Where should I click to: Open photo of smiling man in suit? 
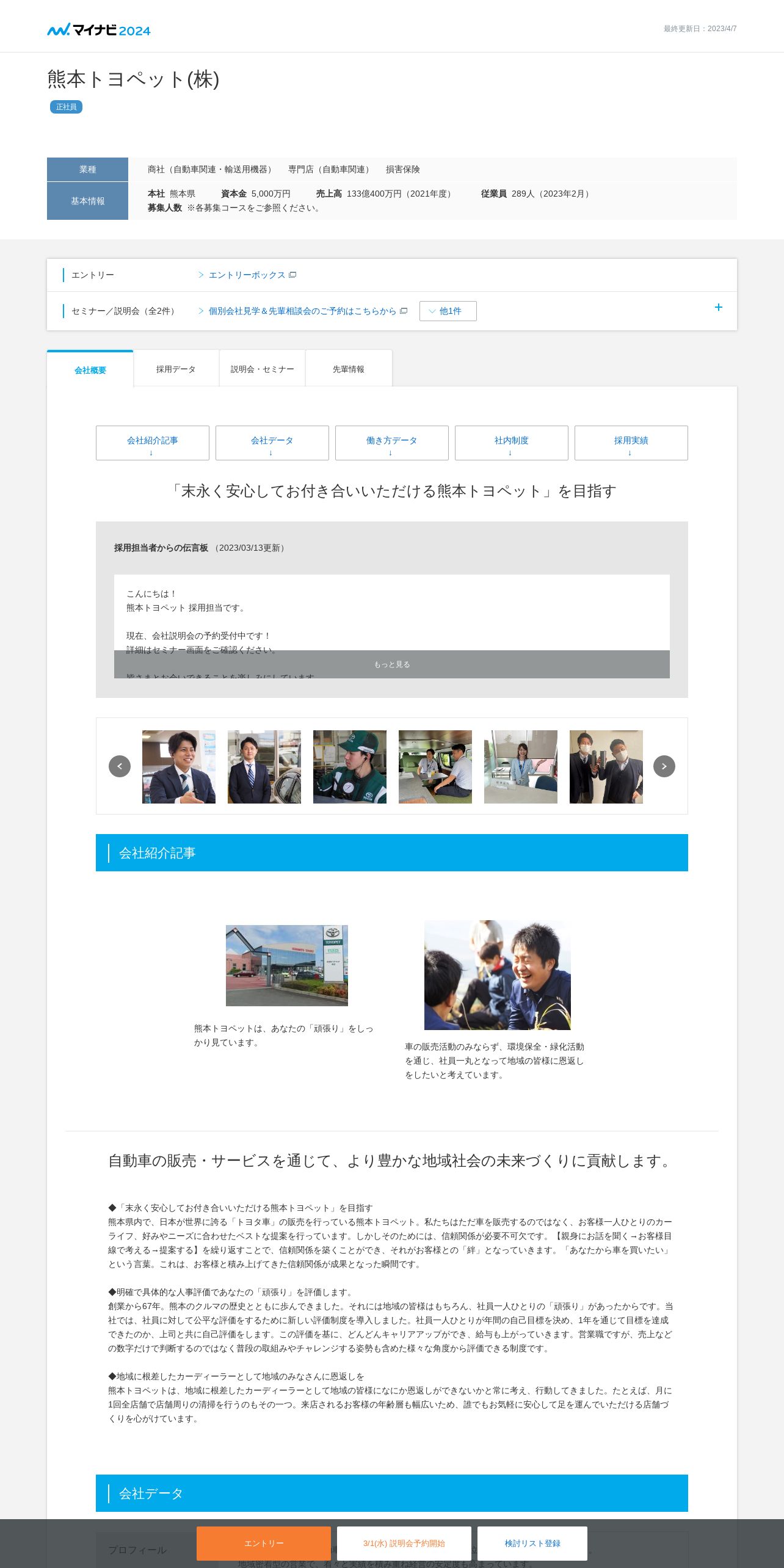179,767
